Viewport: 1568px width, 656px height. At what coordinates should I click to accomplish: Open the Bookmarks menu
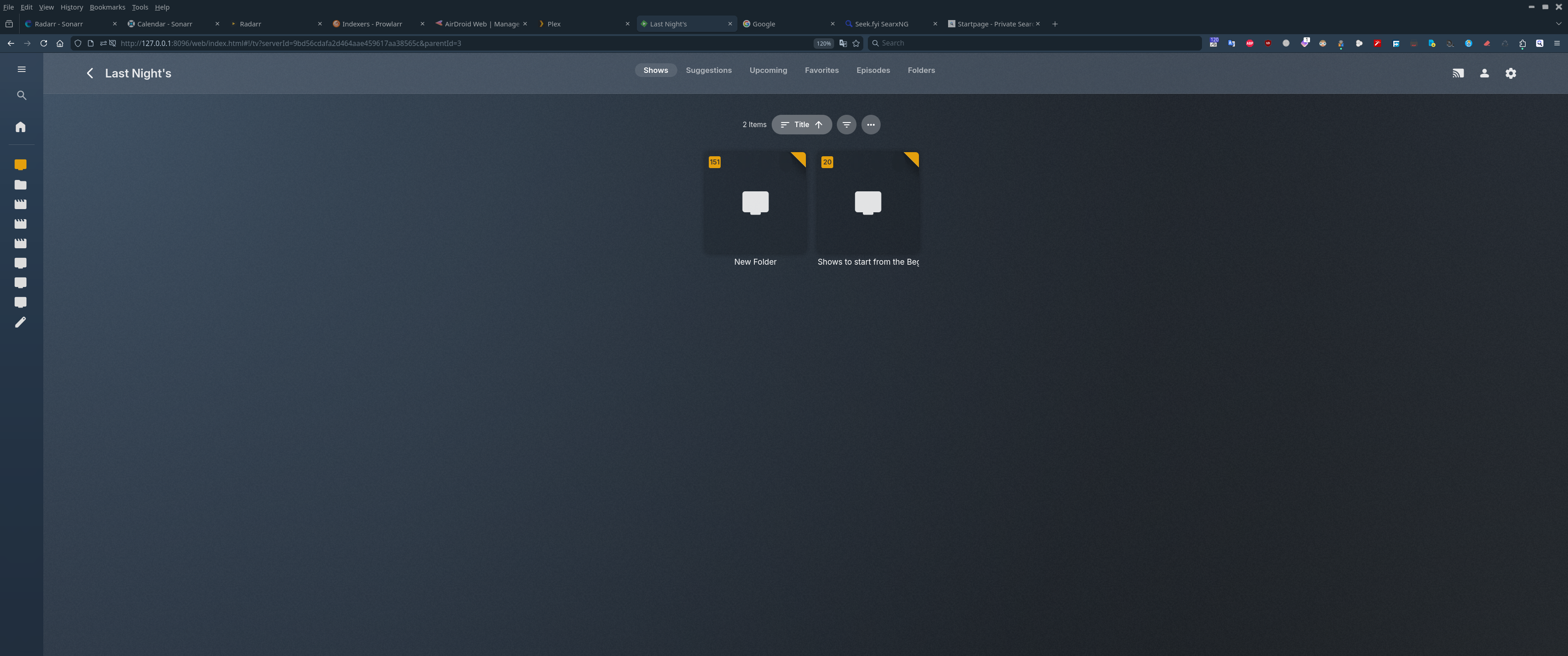(x=107, y=7)
